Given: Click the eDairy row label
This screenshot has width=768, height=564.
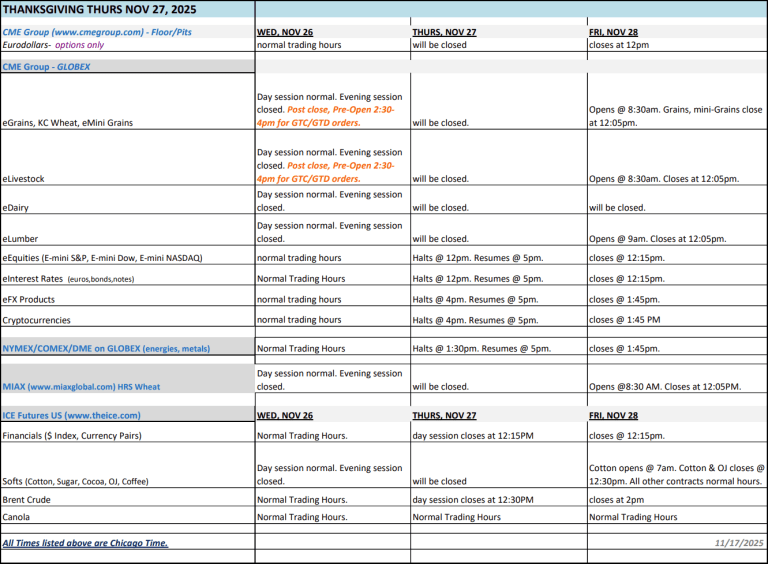Looking at the screenshot, I should pyautogui.click(x=17, y=208).
